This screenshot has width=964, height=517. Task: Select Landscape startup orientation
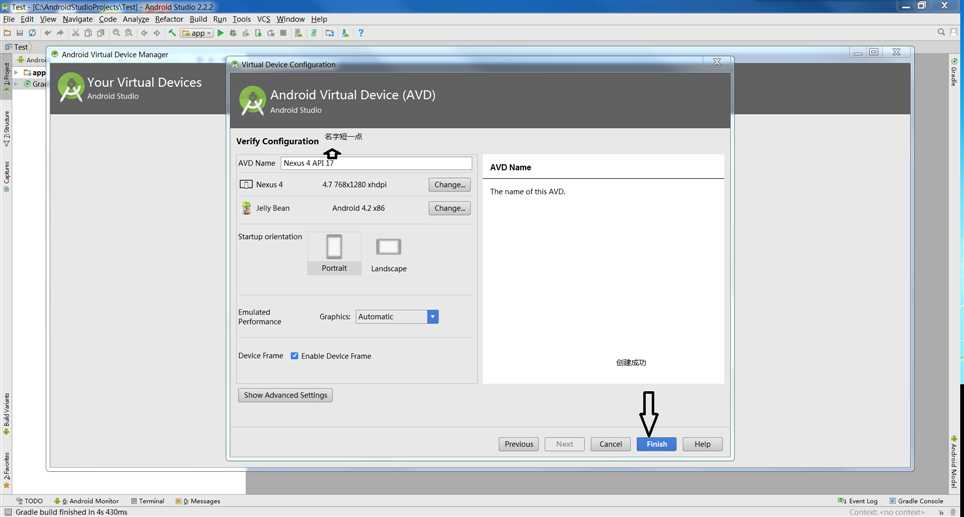(x=389, y=255)
